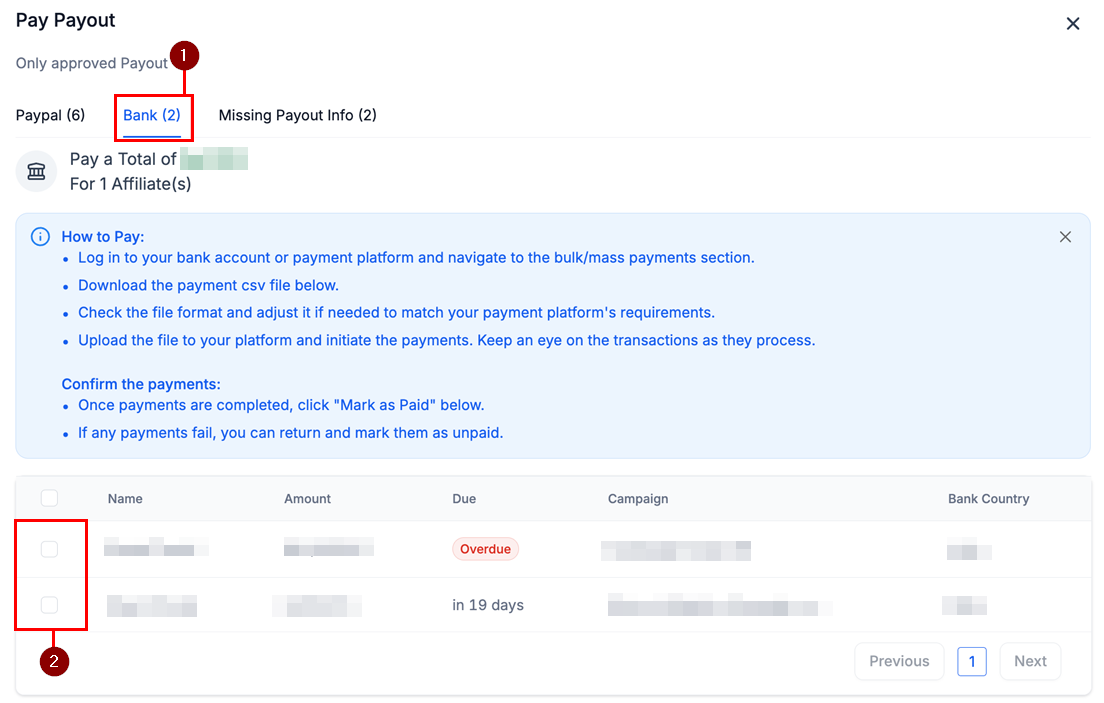Go to the Next page
This screenshot has height=703, width=1104.
pos(1030,661)
